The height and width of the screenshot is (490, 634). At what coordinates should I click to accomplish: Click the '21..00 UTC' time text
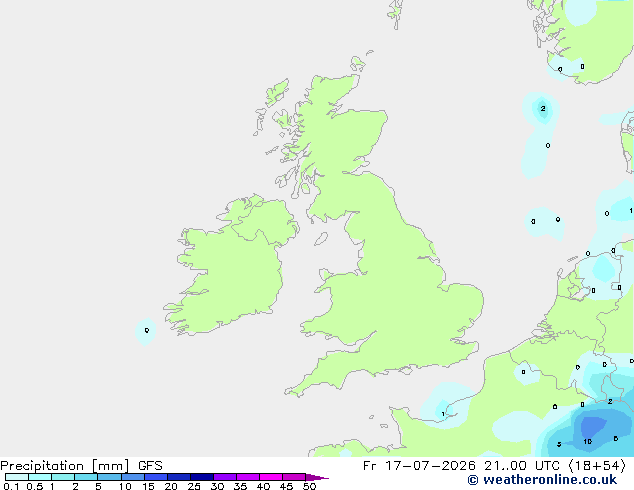pos(522,466)
